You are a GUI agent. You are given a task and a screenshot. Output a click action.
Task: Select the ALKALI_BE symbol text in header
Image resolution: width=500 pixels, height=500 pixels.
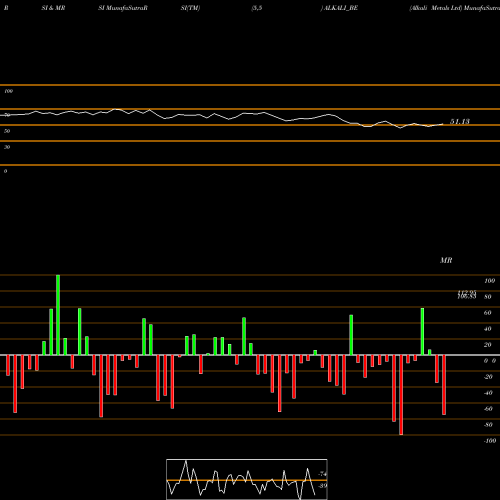pyautogui.click(x=339, y=8)
